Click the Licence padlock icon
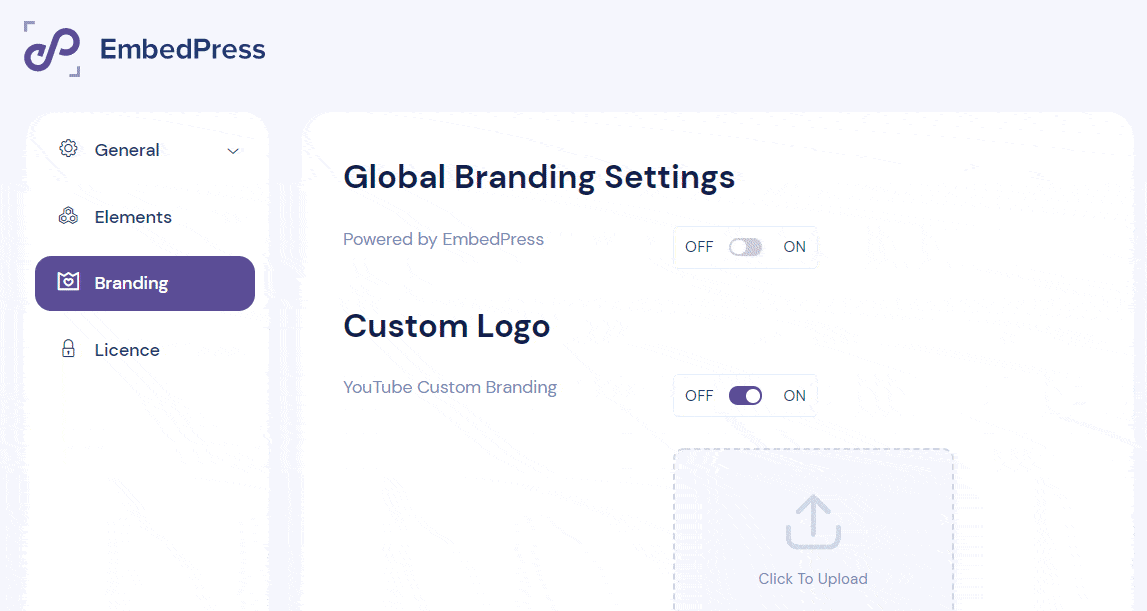Viewport: 1147px width, 611px height. pos(68,348)
